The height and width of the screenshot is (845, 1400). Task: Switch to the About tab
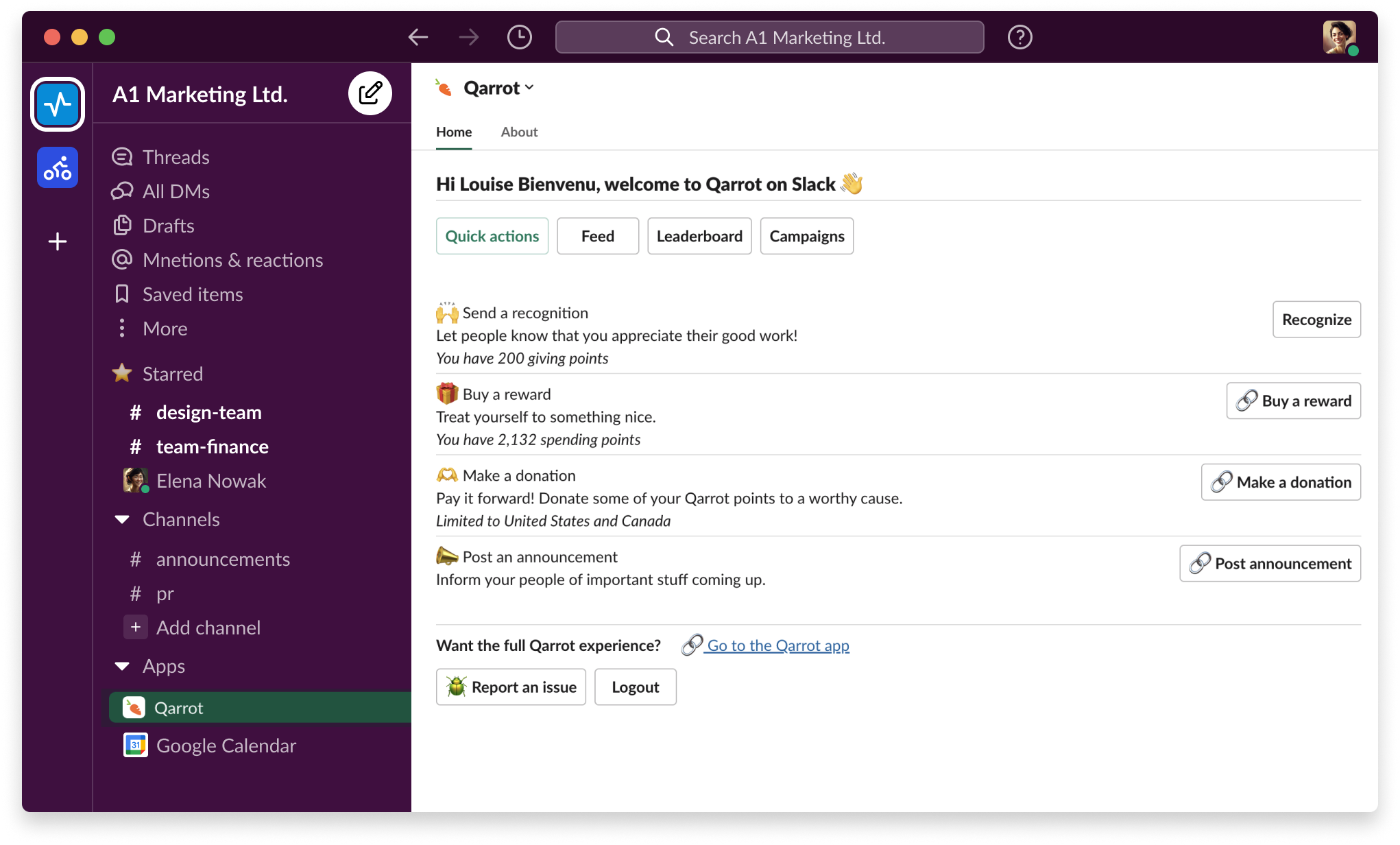click(518, 132)
